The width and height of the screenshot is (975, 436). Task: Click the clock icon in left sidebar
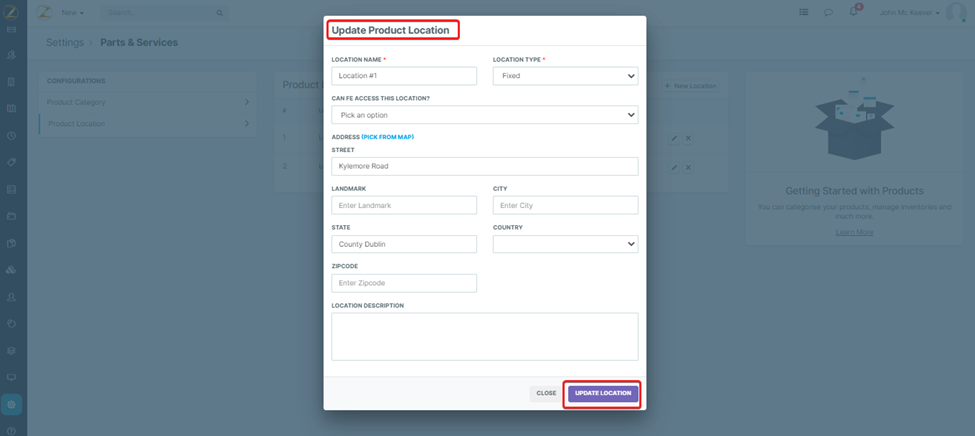click(x=12, y=135)
